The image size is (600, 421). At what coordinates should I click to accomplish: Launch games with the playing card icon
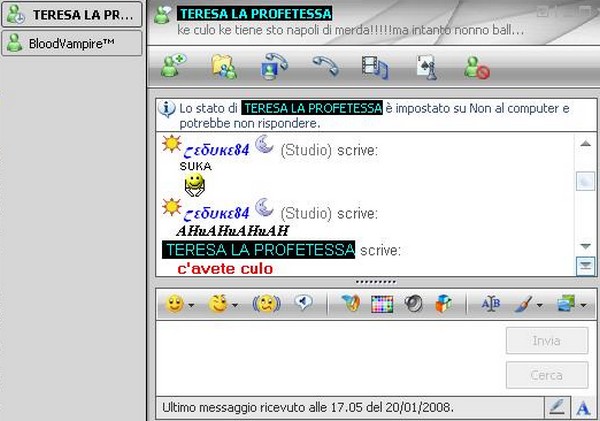point(427,67)
